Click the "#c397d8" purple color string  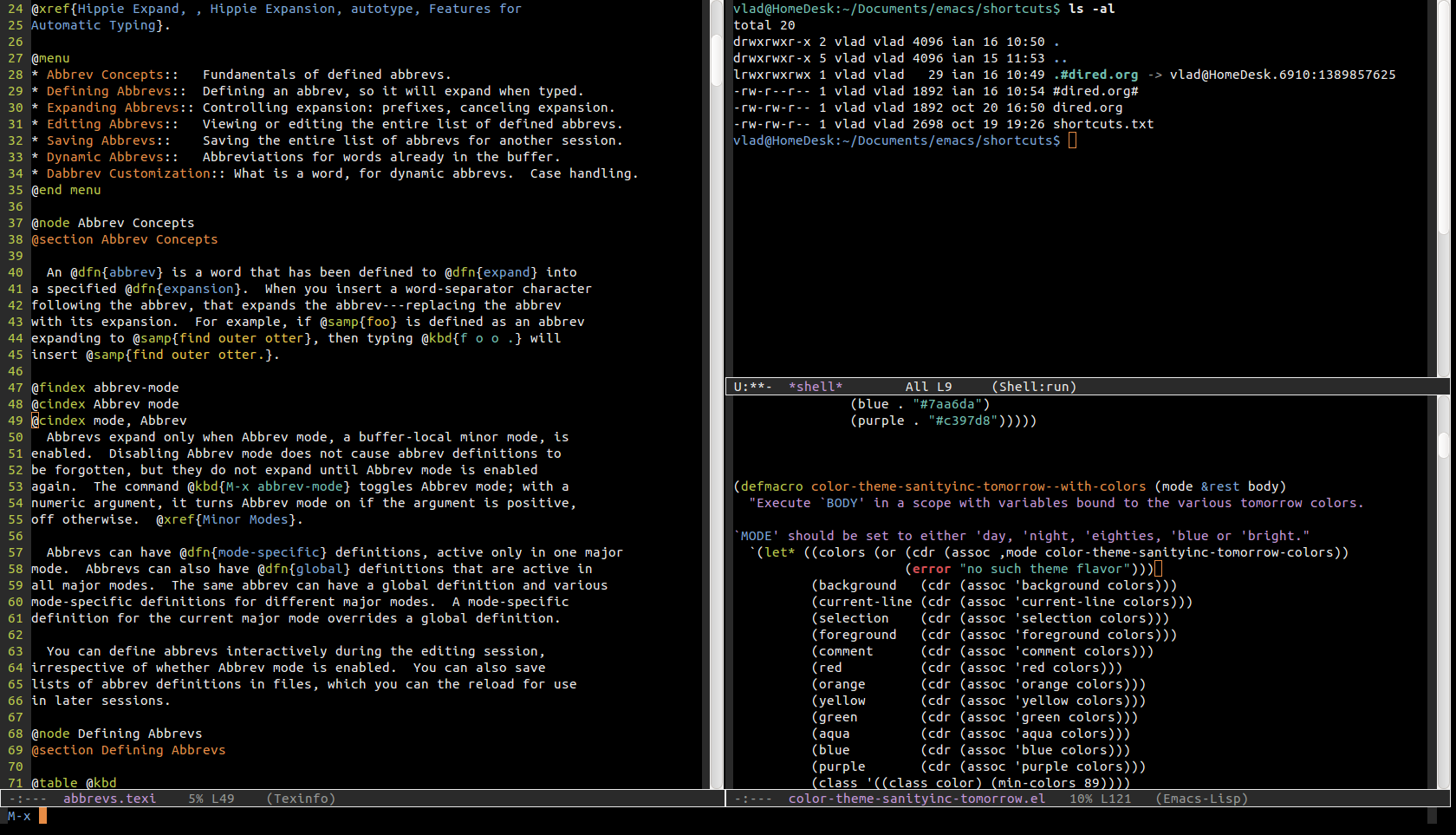point(963,421)
